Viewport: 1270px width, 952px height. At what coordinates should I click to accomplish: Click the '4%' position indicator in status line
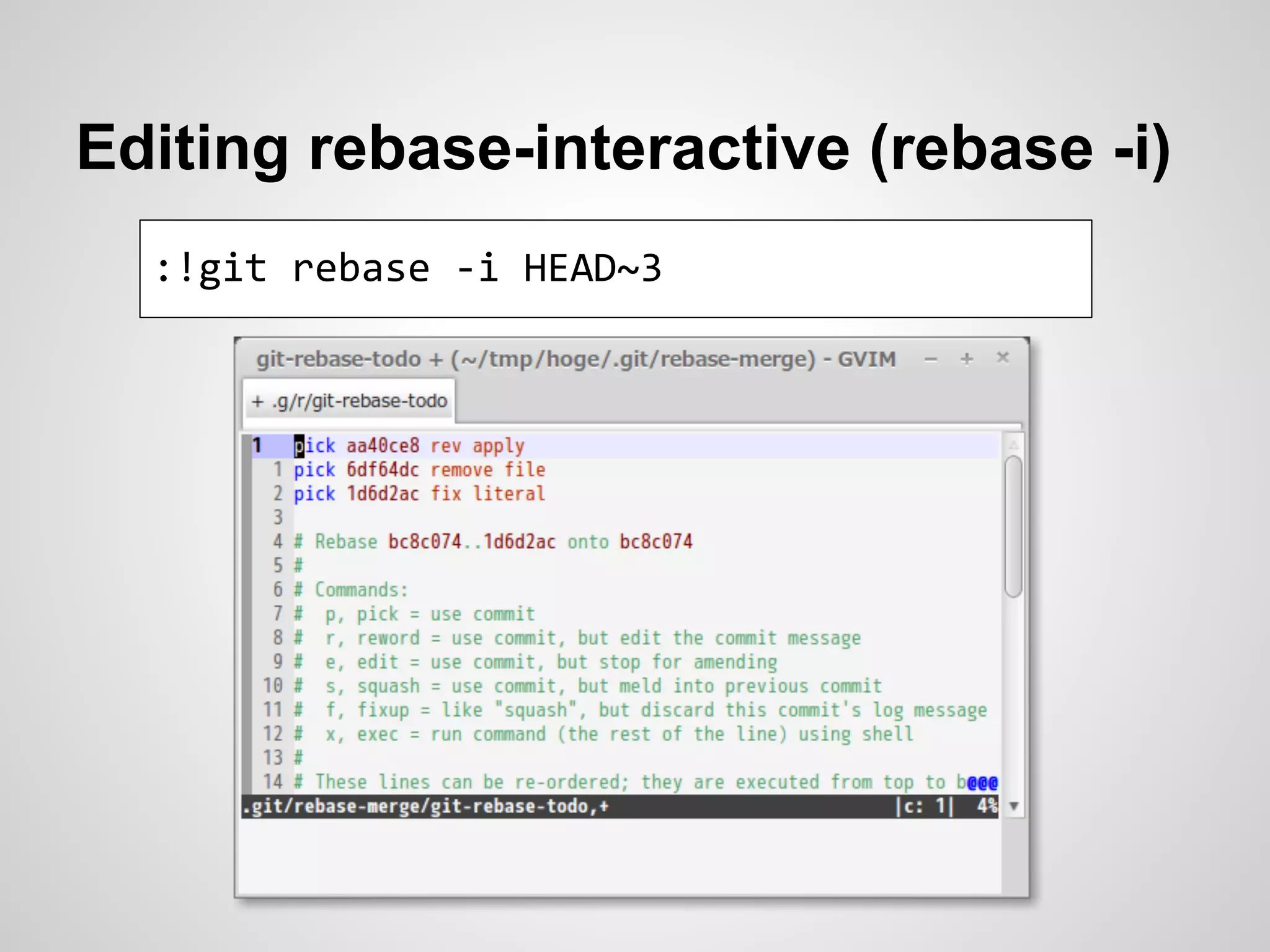(987, 806)
